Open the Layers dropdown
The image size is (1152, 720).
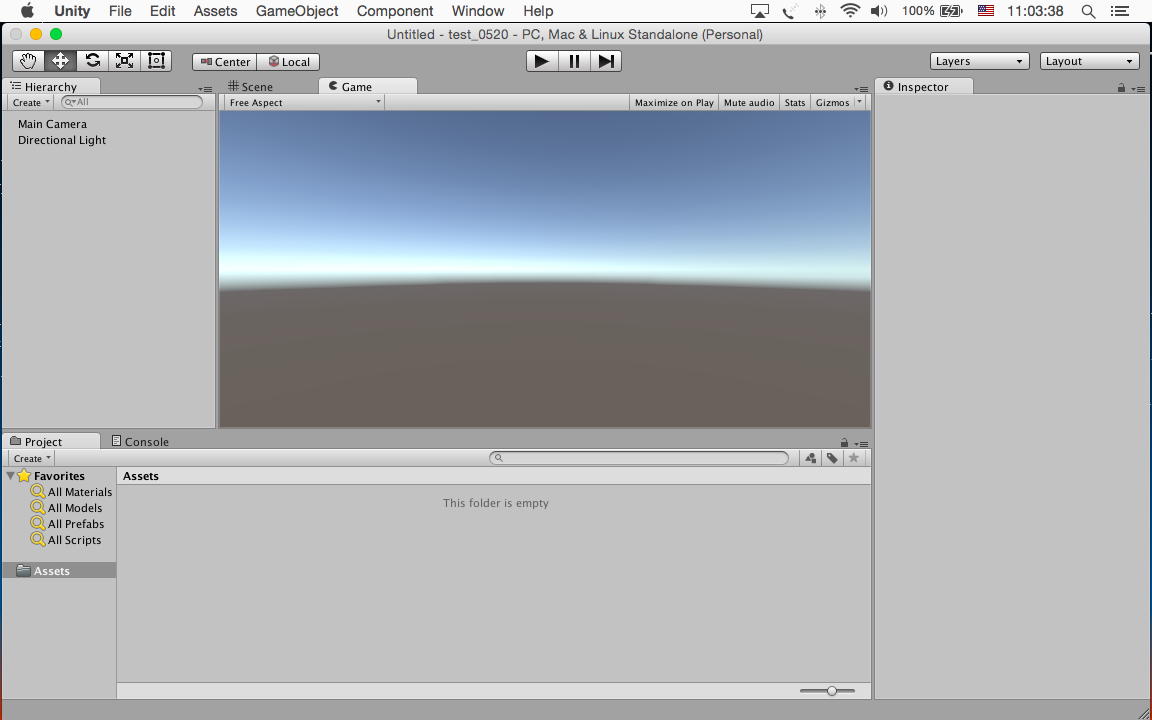pyautogui.click(x=979, y=61)
